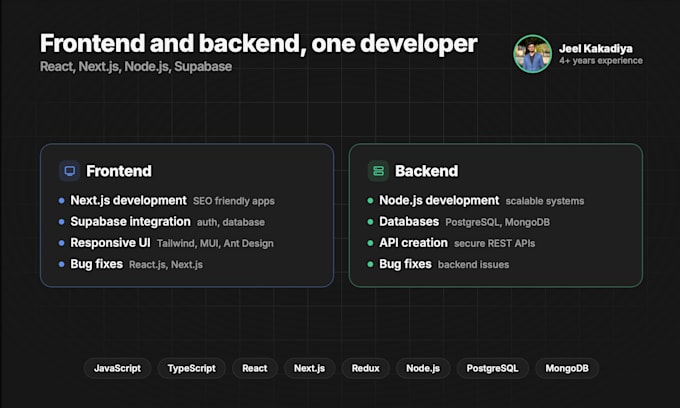
Task: Click the 'Databases' list item
Action: coord(409,222)
